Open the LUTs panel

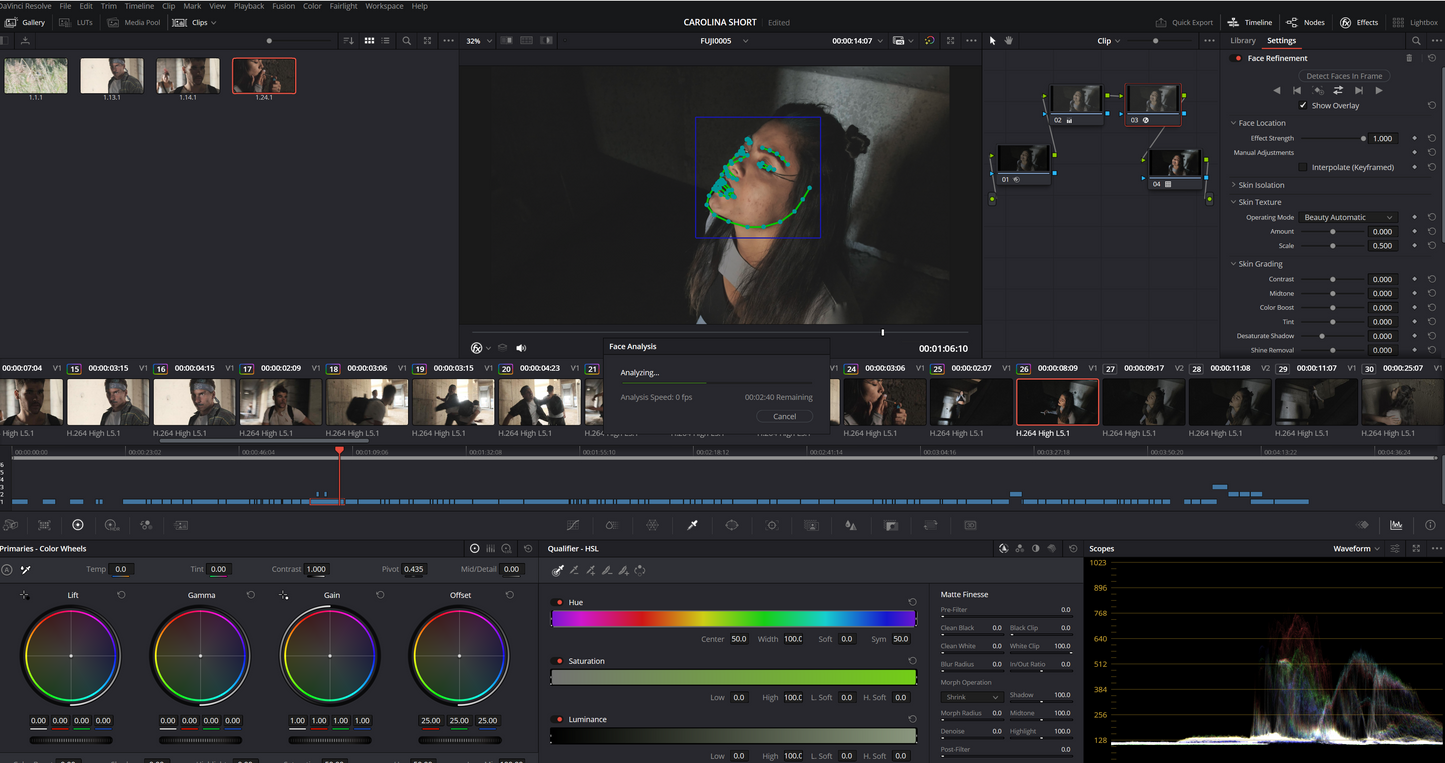pyautogui.click(x=74, y=22)
